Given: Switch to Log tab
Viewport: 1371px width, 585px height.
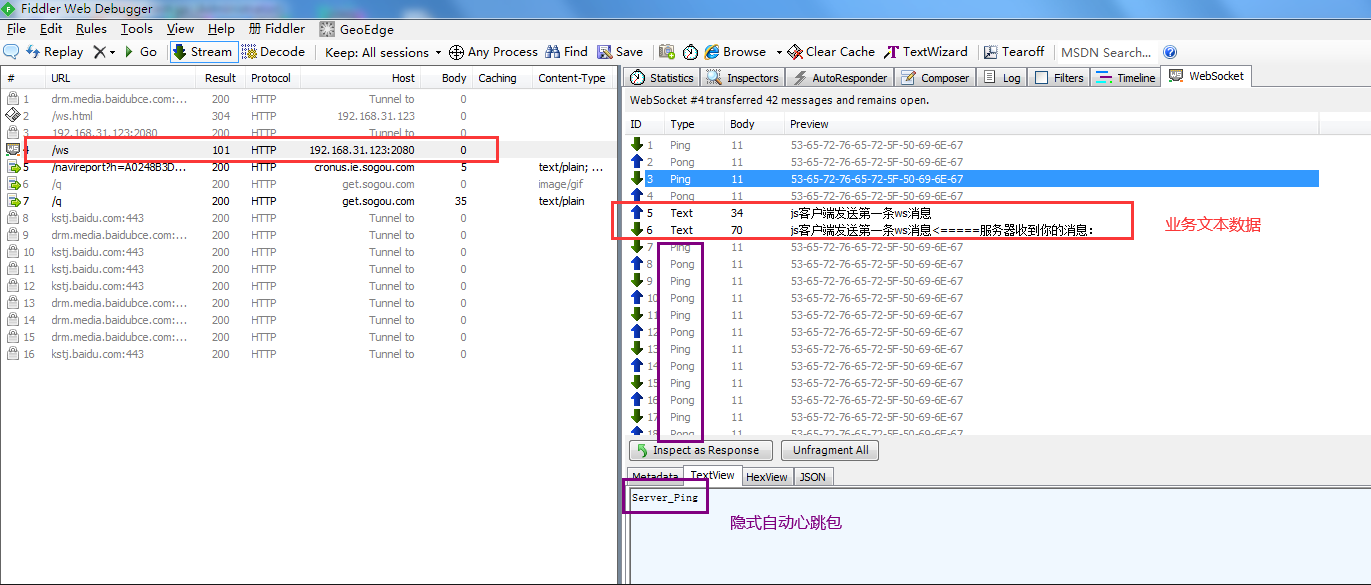Looking at the screenshot, I should click(1002, 78).
